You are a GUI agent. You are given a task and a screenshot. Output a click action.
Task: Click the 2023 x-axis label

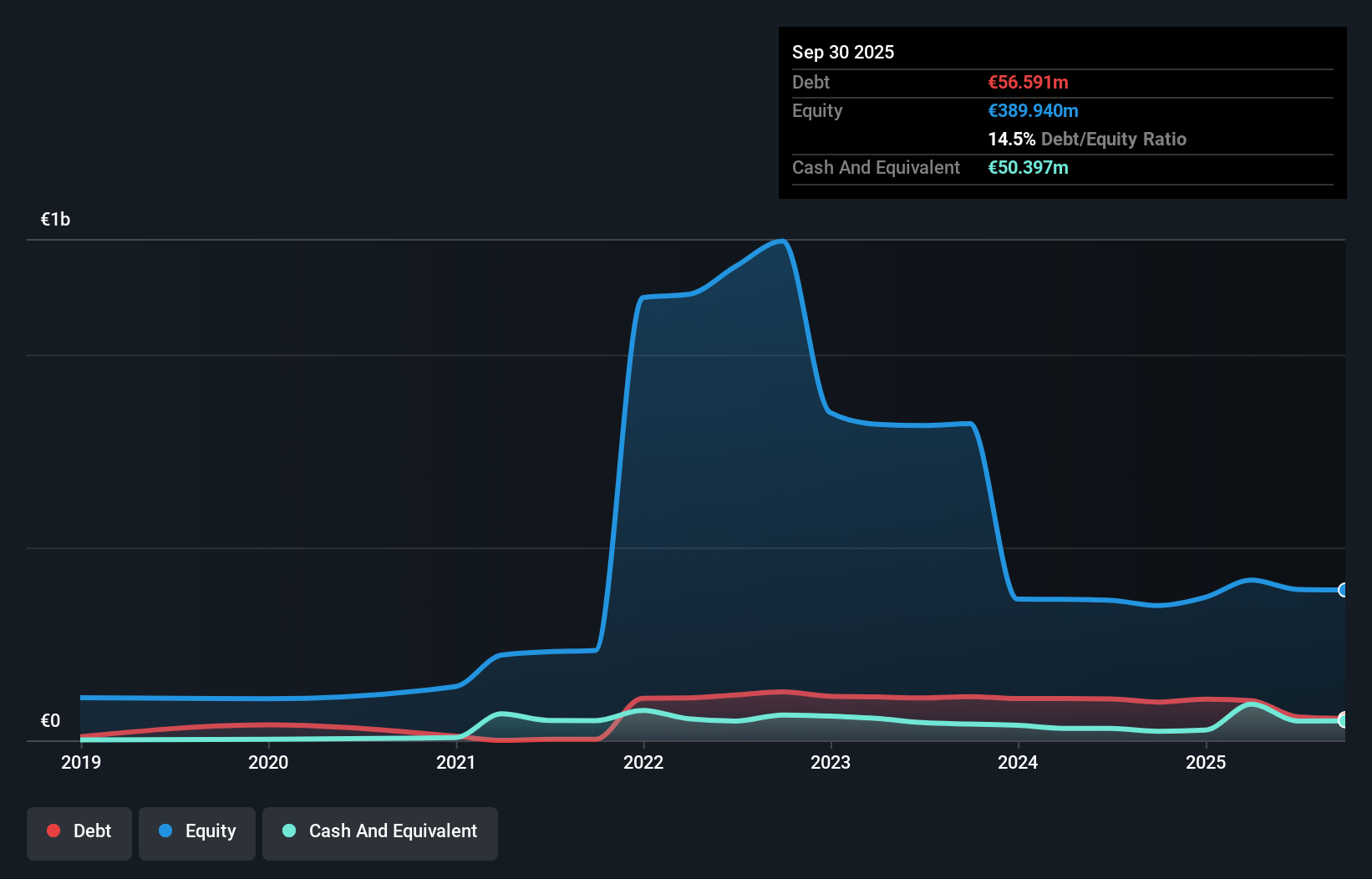click(831, 762)
